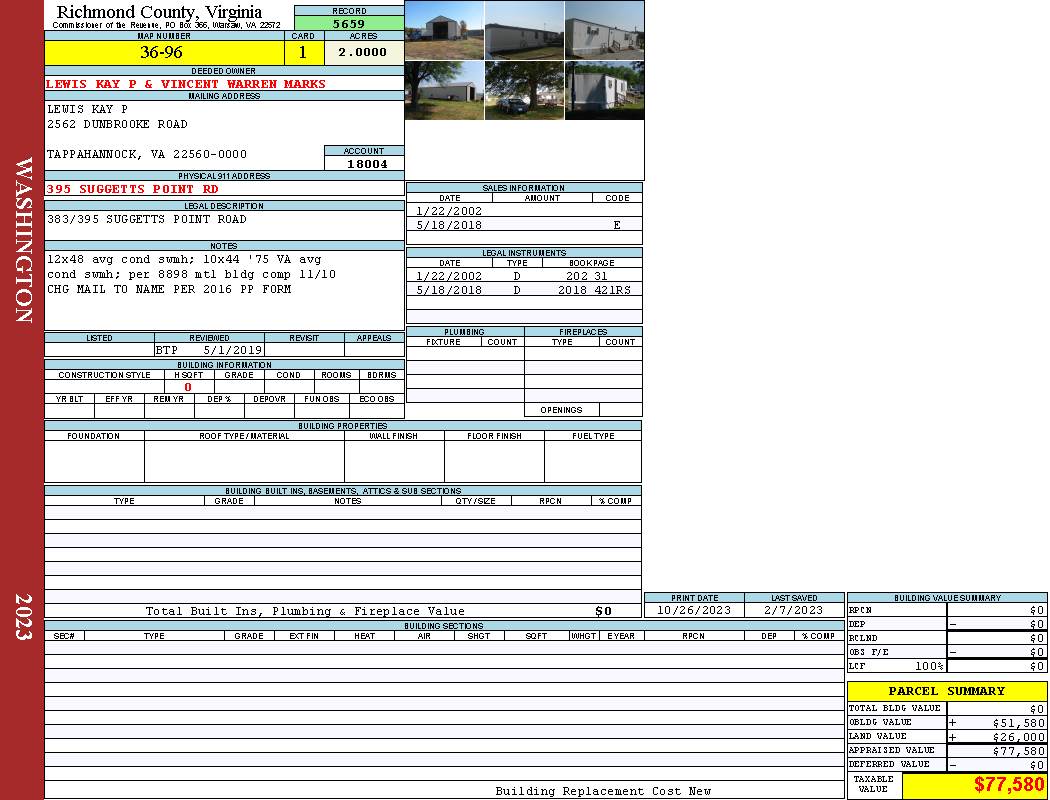Screen dimensions: 1050x800
Task: Select the acres value 2.0000
Action: click(363, 52)
